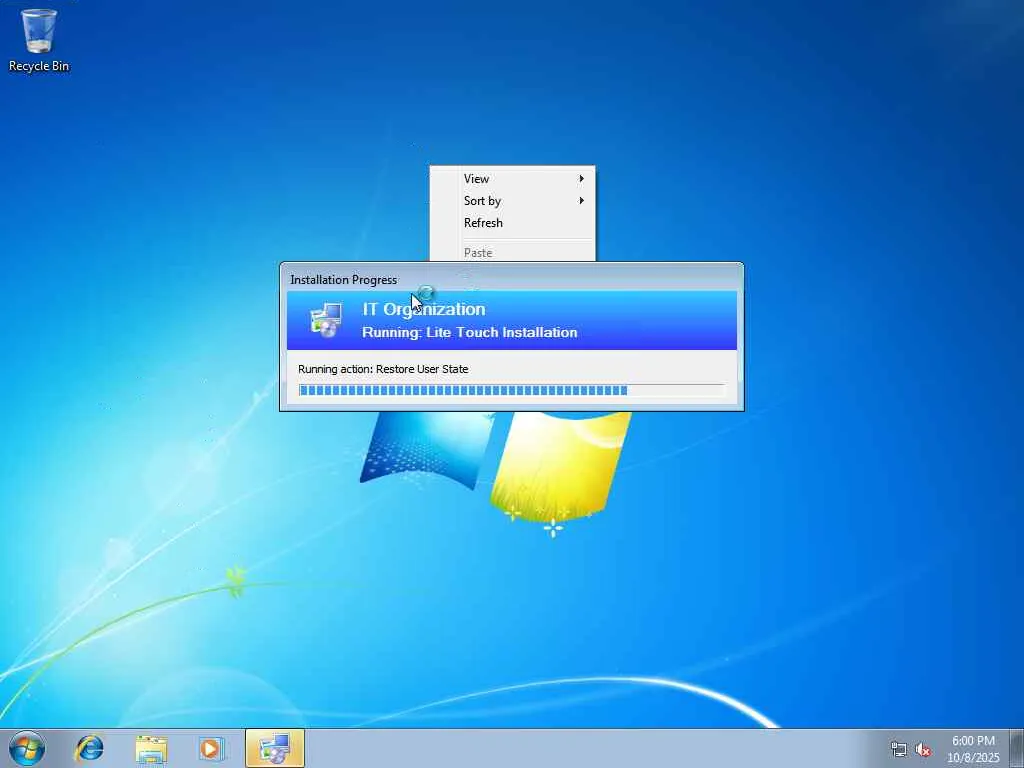
Task: Select the Lite Touch installation taskbar button
Action: pyautogui.click(x=275, y=748)
